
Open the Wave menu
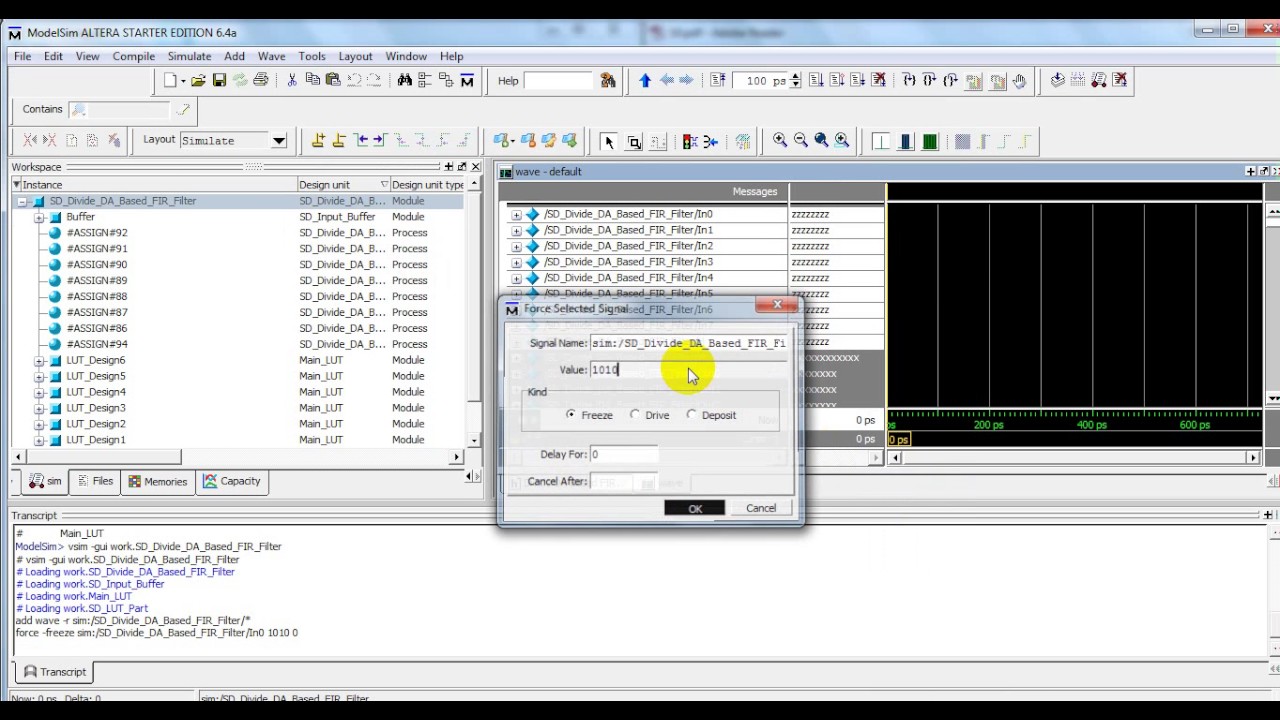pos(271,56)
